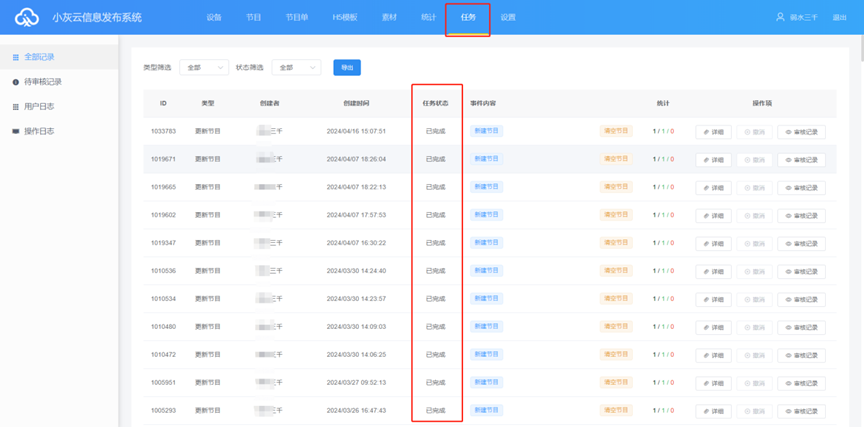Click the grid icon beside 用户日志
Viewport: 864px width, 427px height.
[x=15, y=106]
